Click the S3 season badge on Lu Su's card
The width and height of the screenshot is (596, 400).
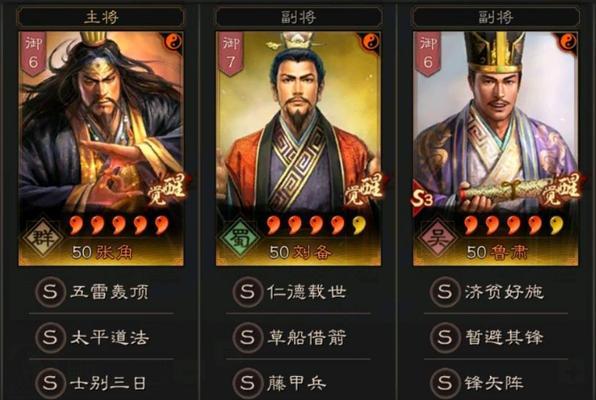423,198
